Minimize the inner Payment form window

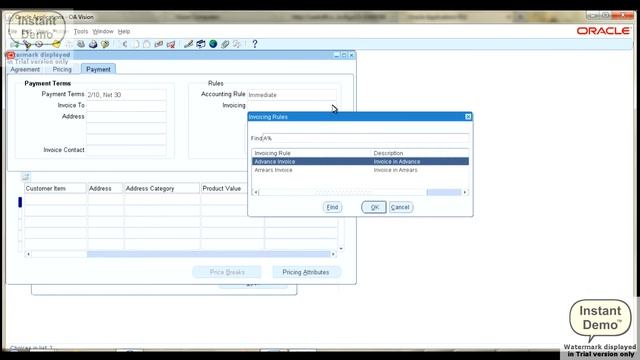point(336,55)
